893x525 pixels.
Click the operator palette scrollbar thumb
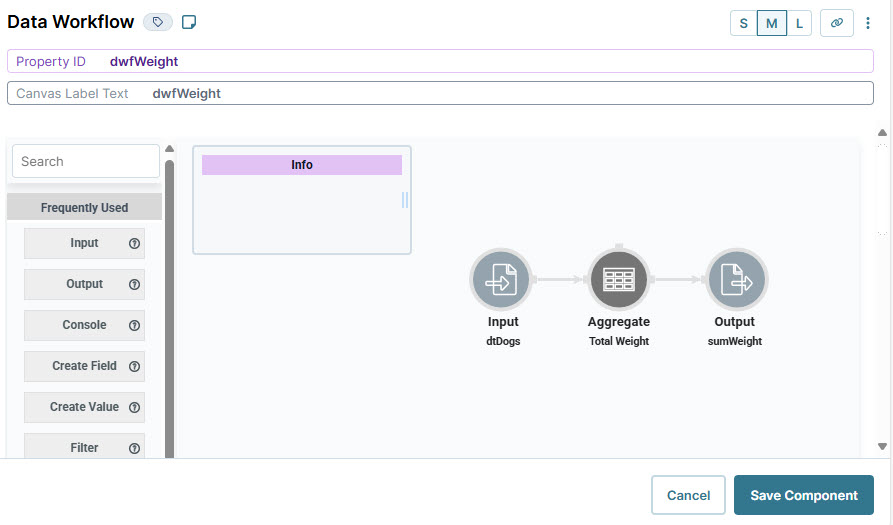tap(169, 308)
